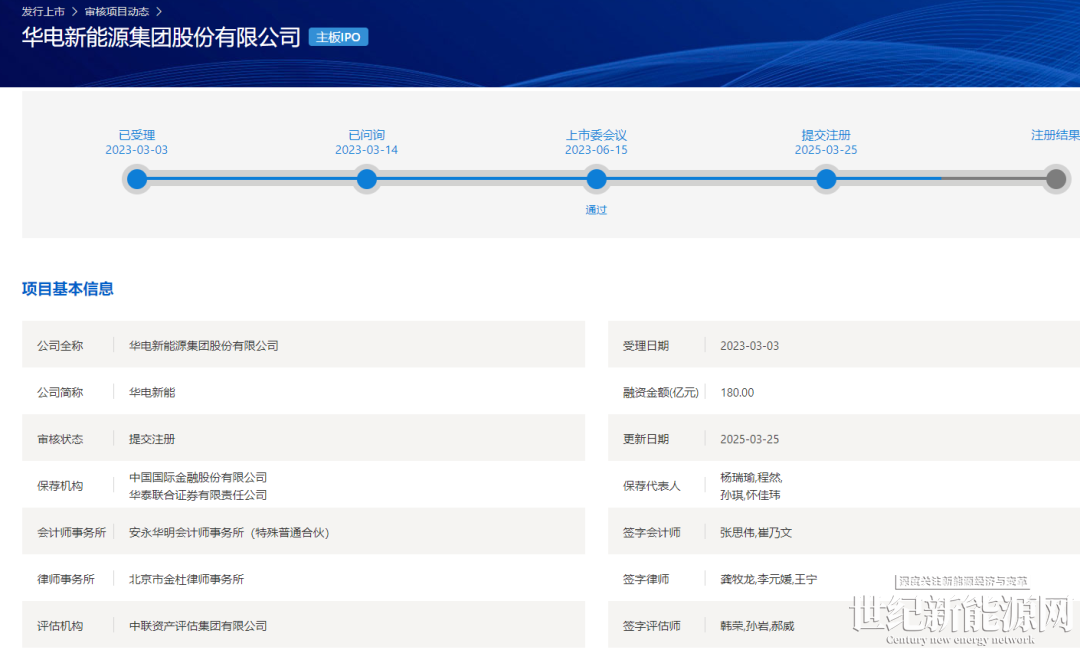Click signing lawyers 龚牧龙,李元媛,王宁

point(769,579)
